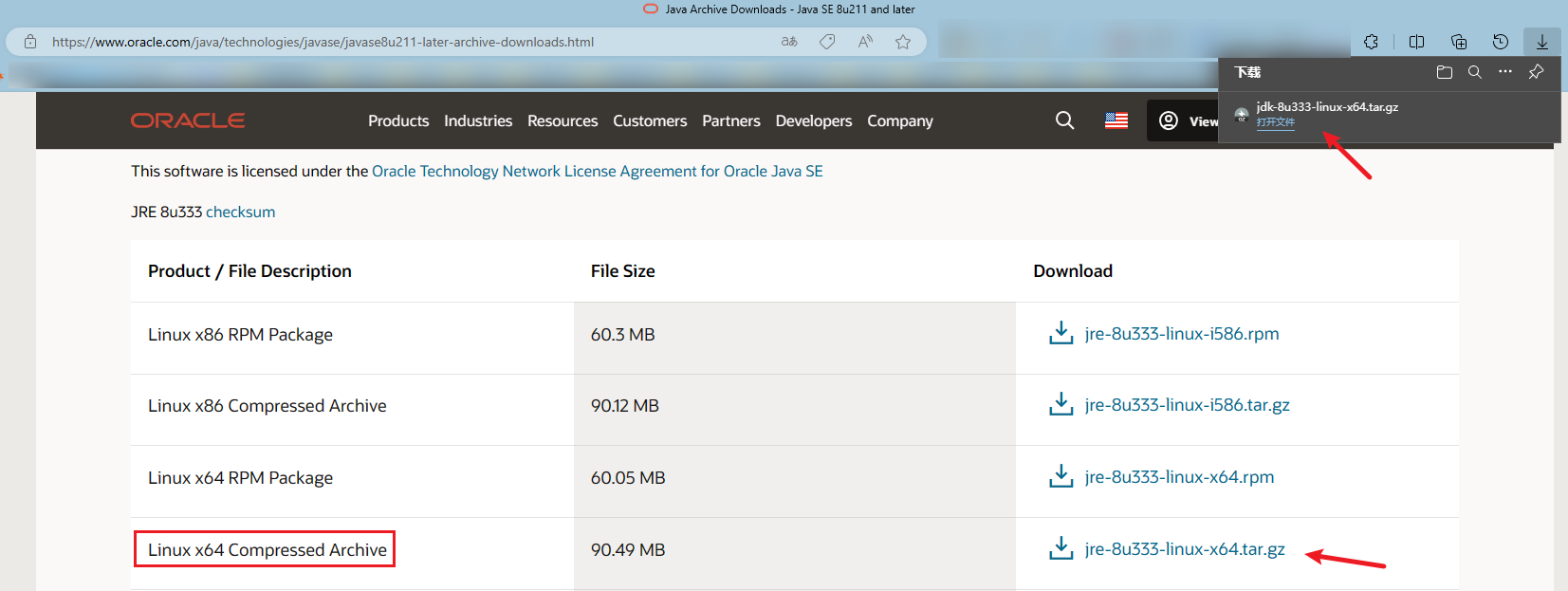The width and height of the screenshot is (1568, 591).
Task: Open Products menu
Action: point(398,120)
